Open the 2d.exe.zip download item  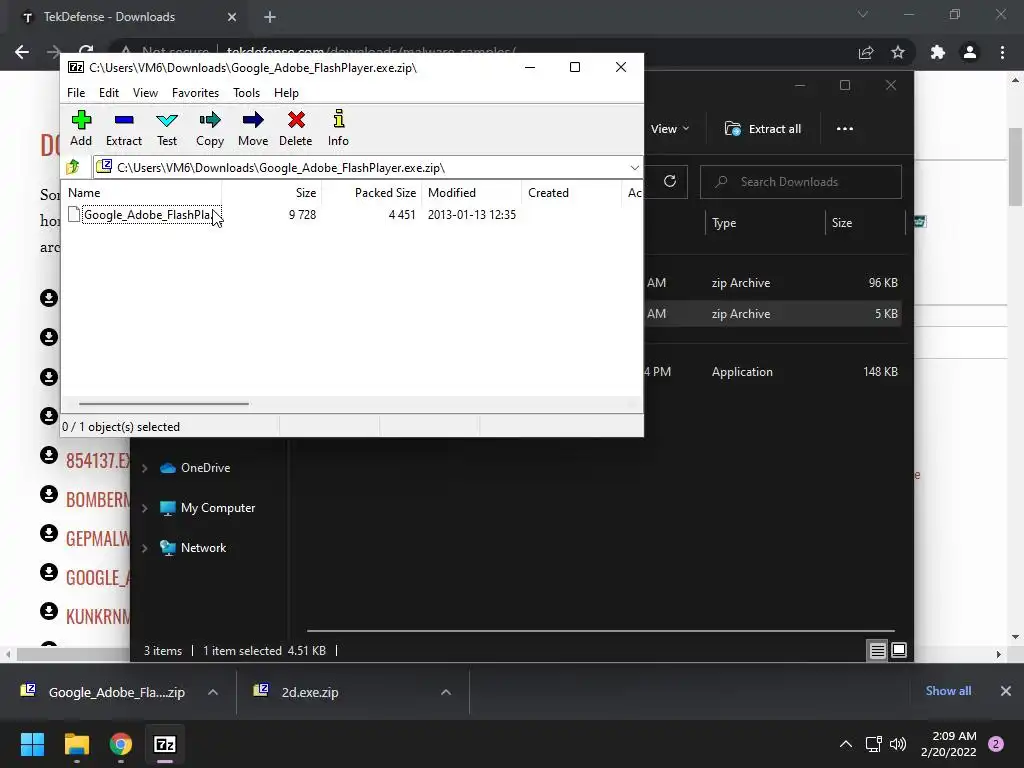297,692
